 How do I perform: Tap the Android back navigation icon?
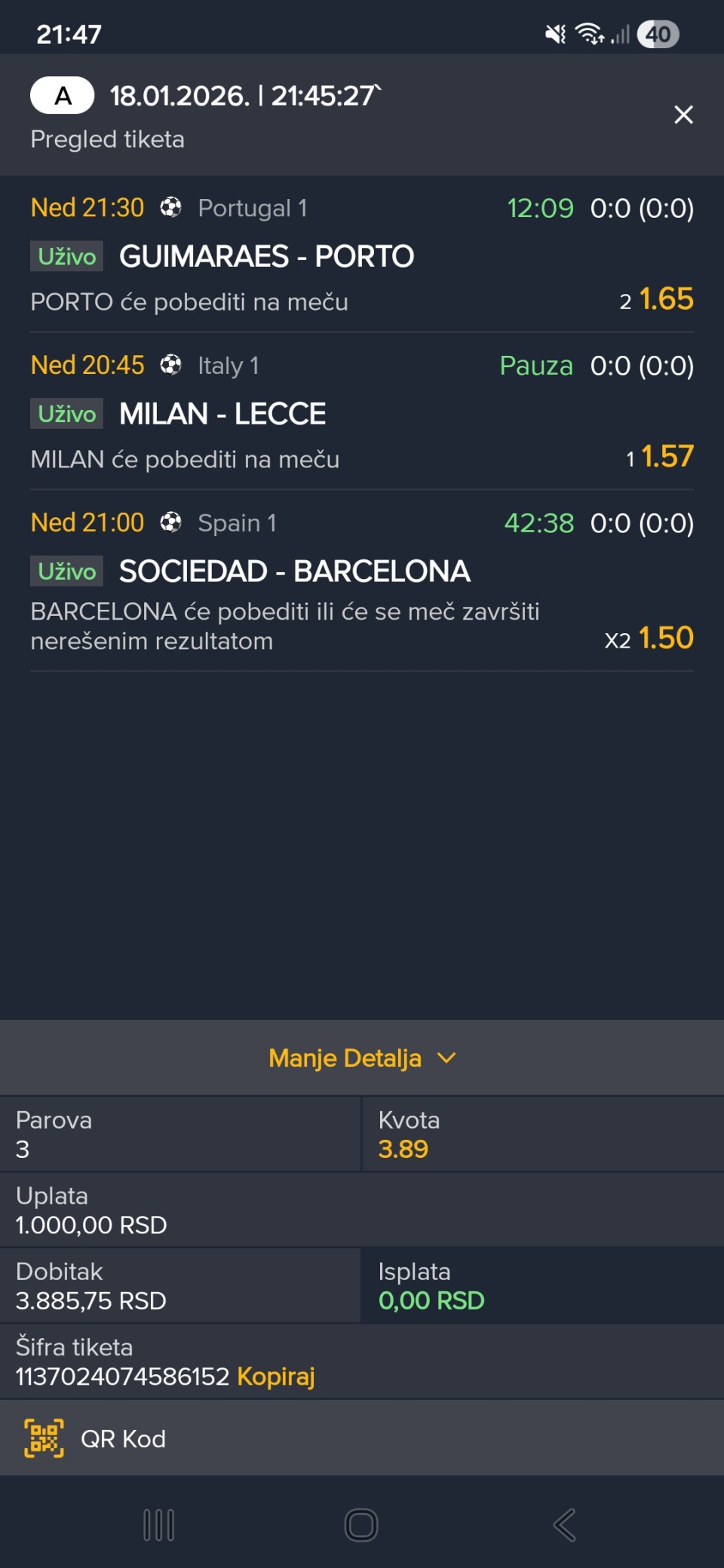tap(564, 1525)
